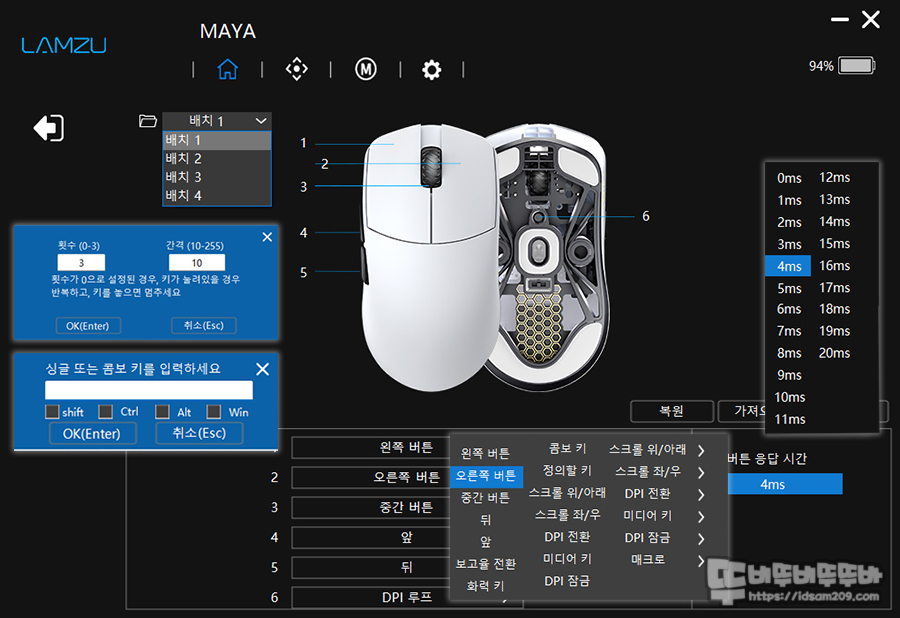Image resolution: width=900 pixels, height=618 pixels.
Task: Expand DPI 잠금 submenu arrow in right column
Action: pyautogui.click(x=701, y=538)
